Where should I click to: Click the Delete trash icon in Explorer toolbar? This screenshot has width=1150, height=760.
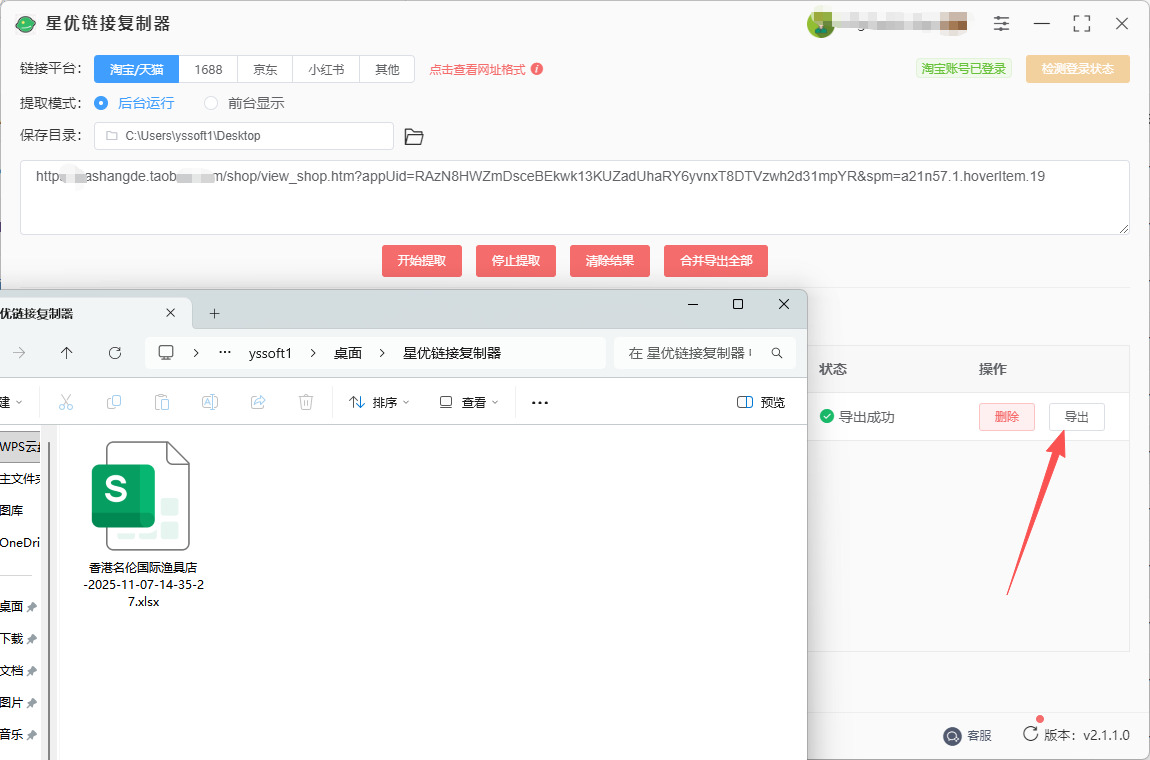point(306,402)
